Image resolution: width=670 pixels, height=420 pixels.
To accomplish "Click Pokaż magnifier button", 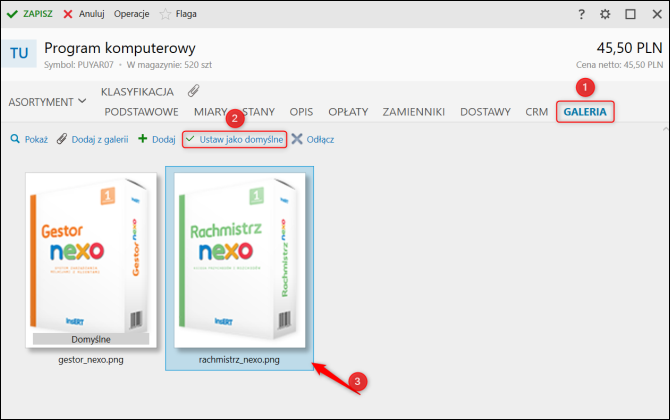I will (x=29, y=139).
